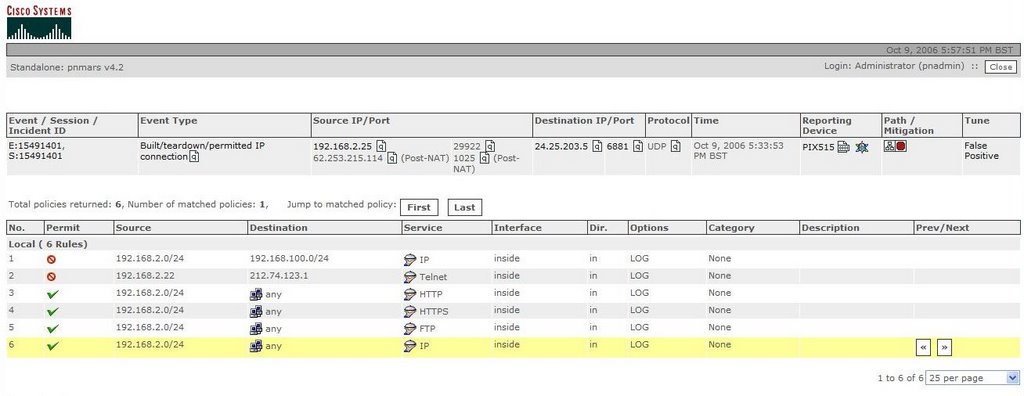The width and height of the screenshot is (1024, 396).
Task: Click the False Positive tune link
Action: (x=982, y=151)
